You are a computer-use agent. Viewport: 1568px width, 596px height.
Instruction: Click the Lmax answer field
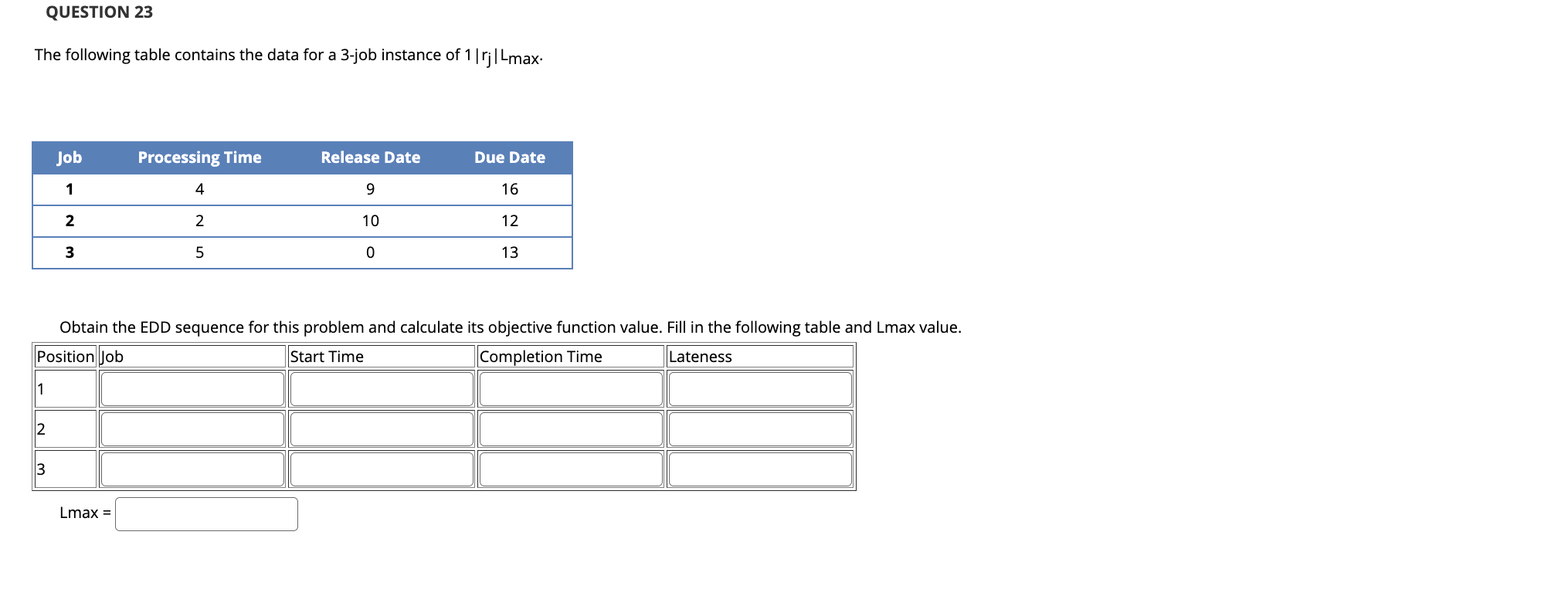click(206, 513)
